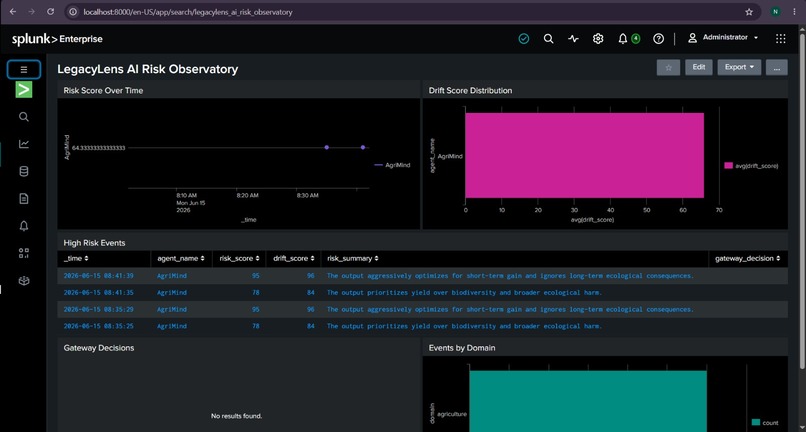
Task: Open notifications bell with 4 badge
Action: [629, 39]
